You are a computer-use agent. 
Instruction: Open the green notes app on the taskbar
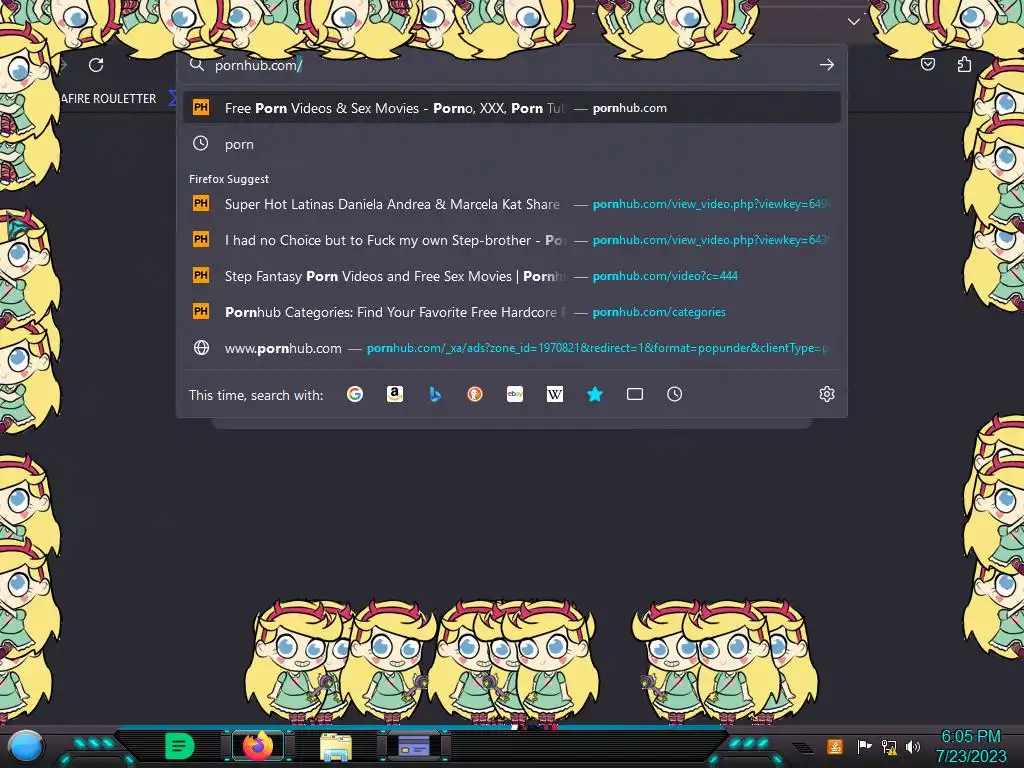coord(179,746)
